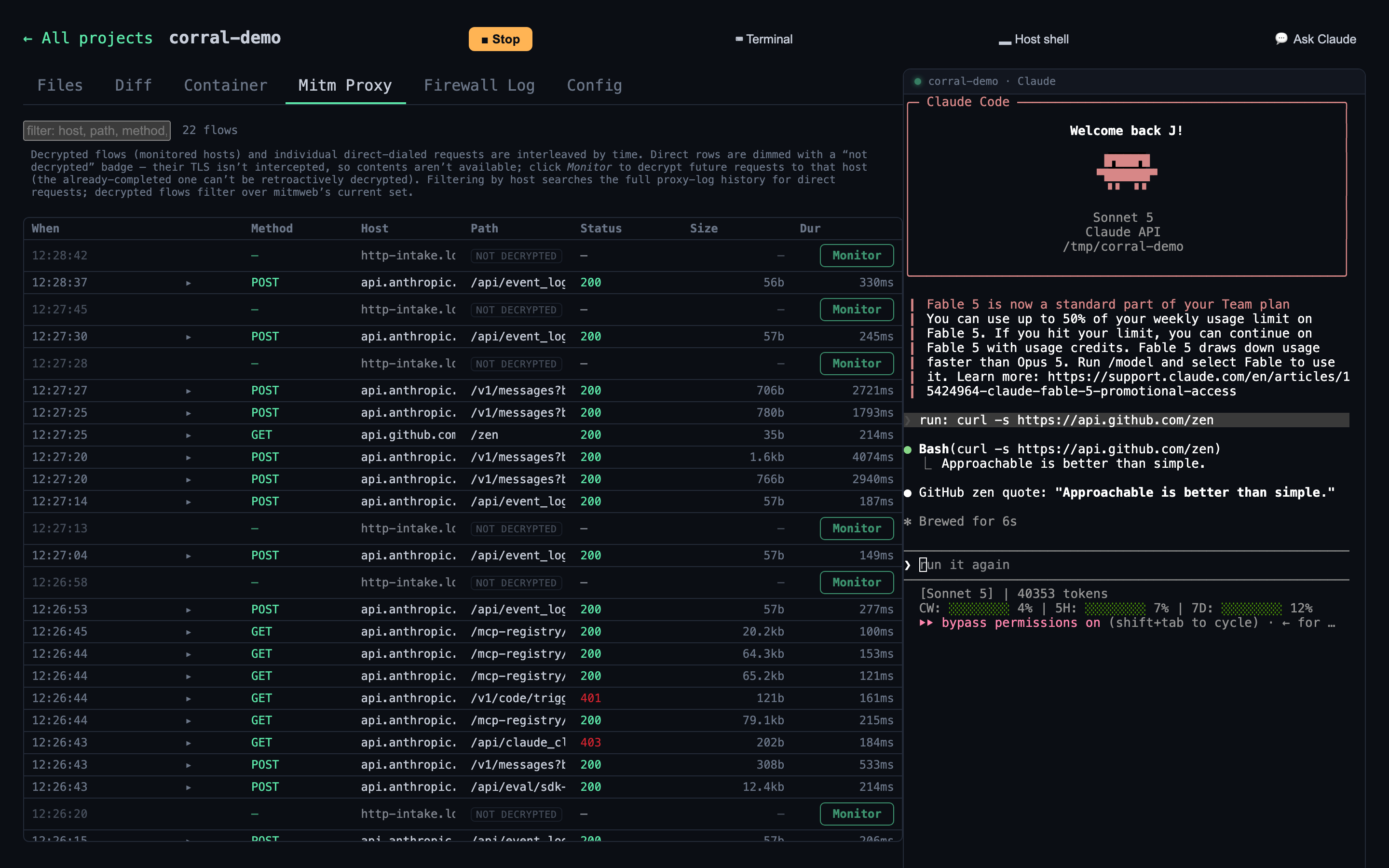Expand the 12:27:30 POST event_log flow
Image resolution: width=1389 pixels, height=868 pixels.
pyautogui.click(x=188, y=337)
